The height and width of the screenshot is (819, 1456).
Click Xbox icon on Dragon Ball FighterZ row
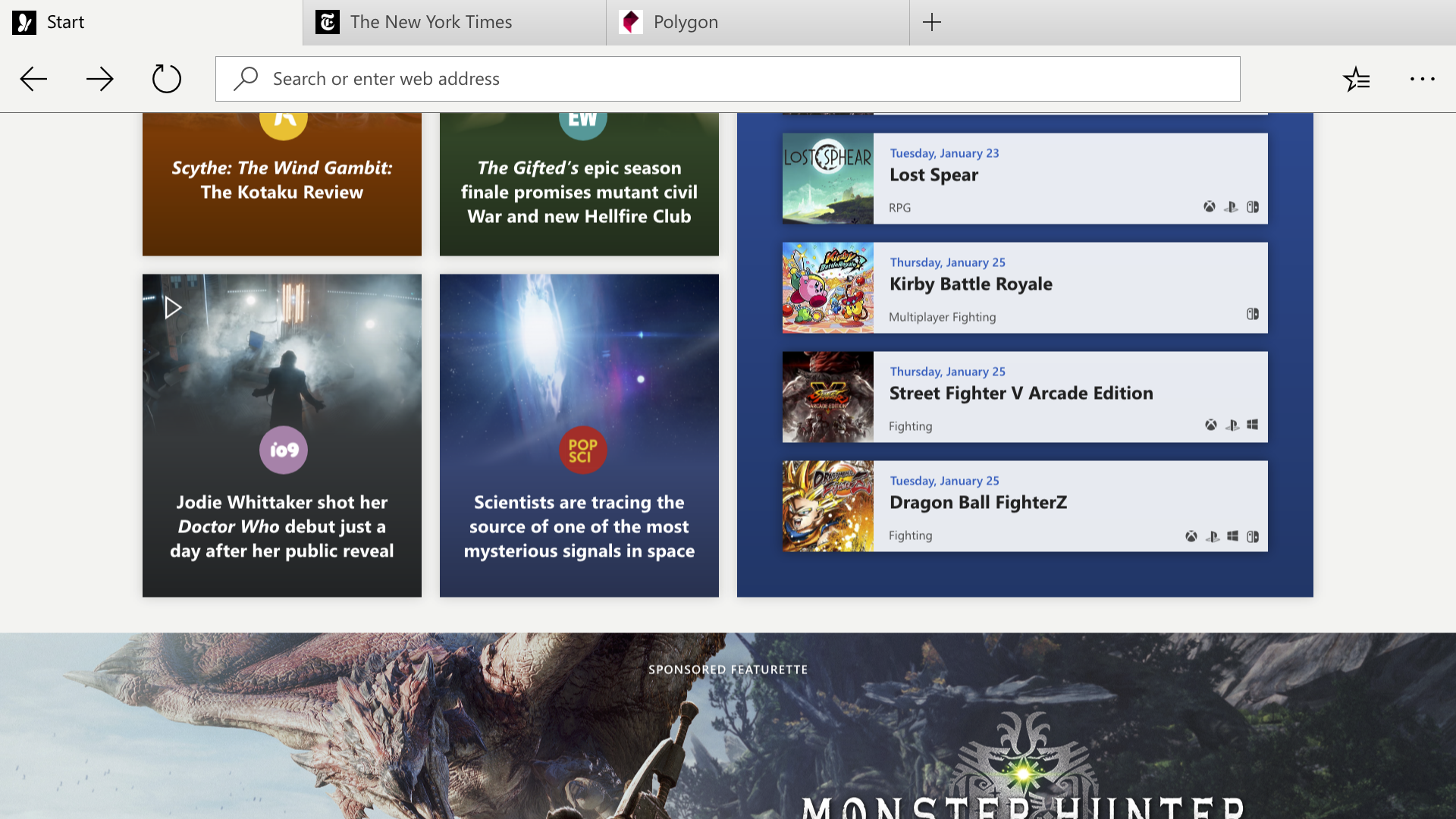pyautogui.click(x=1191, y=536)
